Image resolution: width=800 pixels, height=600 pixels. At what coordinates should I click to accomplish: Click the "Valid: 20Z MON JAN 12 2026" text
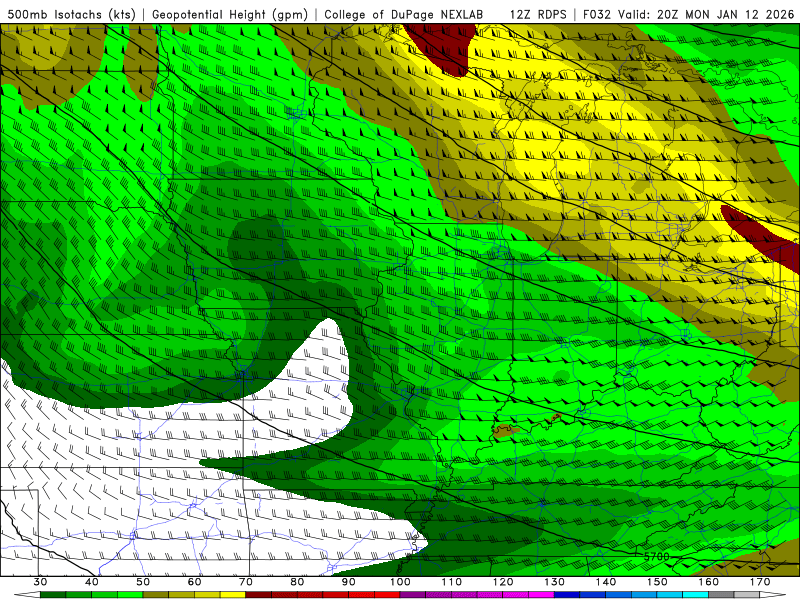(706, 14)
